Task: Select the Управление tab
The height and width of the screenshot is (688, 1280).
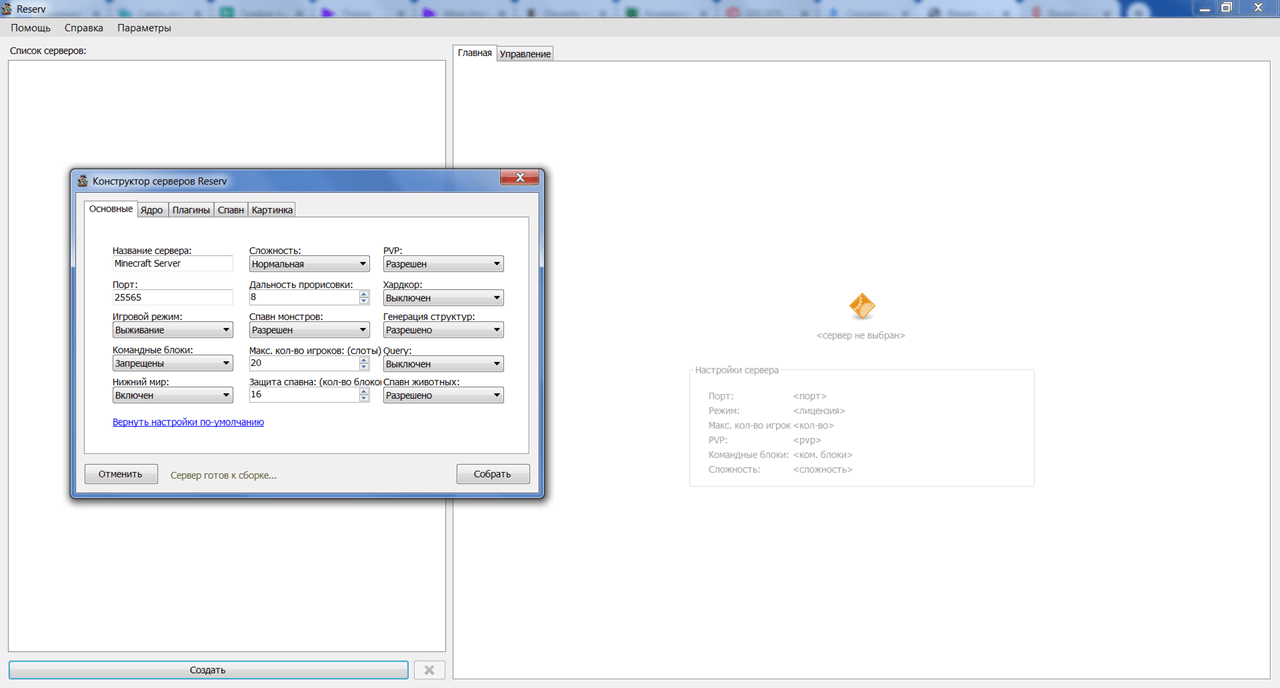Action: pyautogui.click(x=525, y=53)
